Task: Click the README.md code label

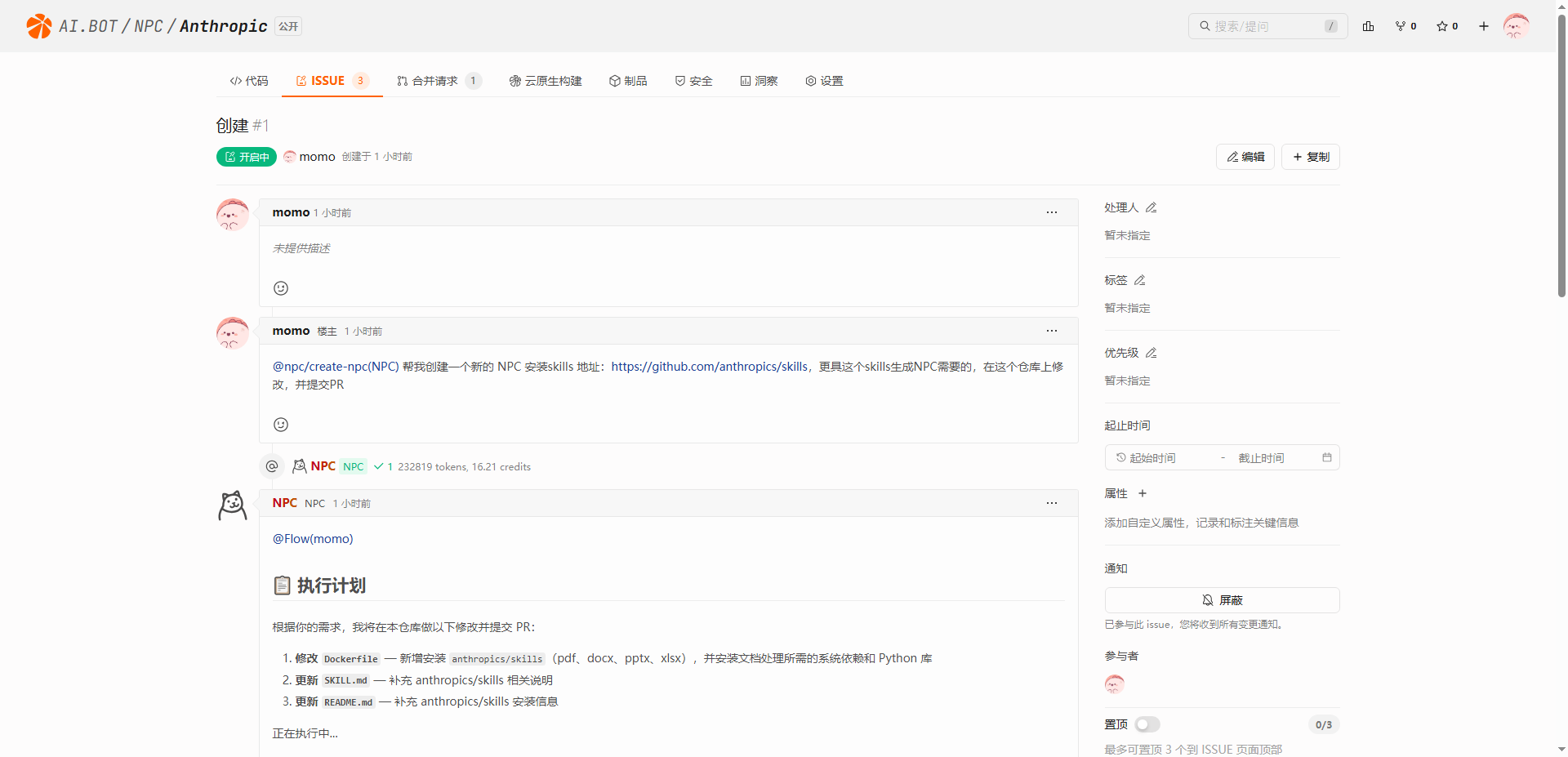Action: point(348,701)
